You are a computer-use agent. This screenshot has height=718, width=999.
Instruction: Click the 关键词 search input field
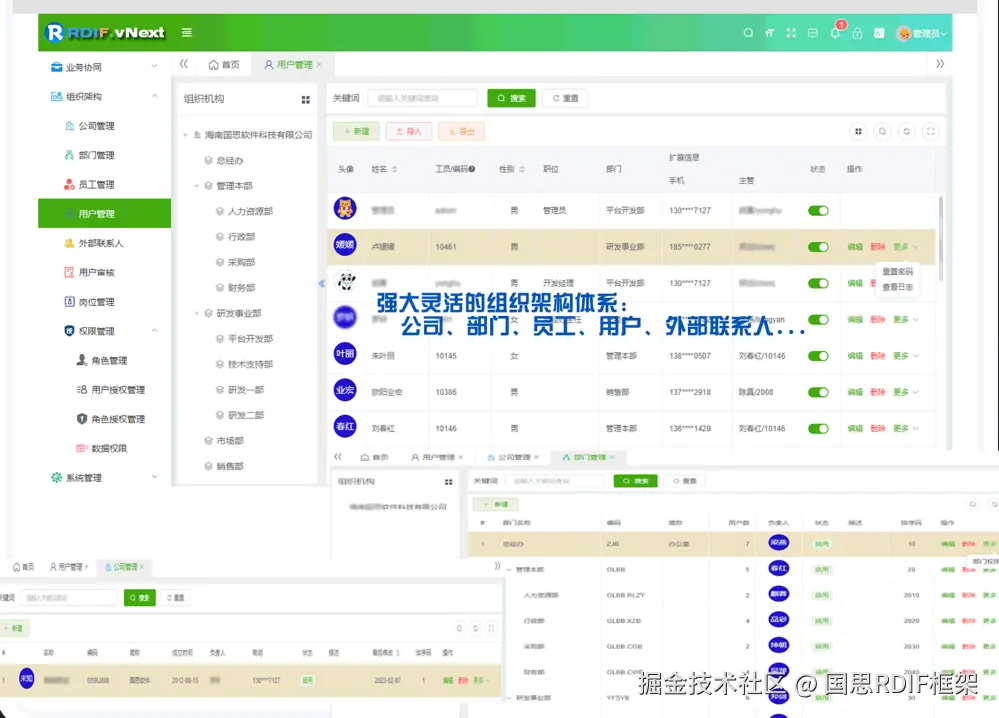(421, 98)
